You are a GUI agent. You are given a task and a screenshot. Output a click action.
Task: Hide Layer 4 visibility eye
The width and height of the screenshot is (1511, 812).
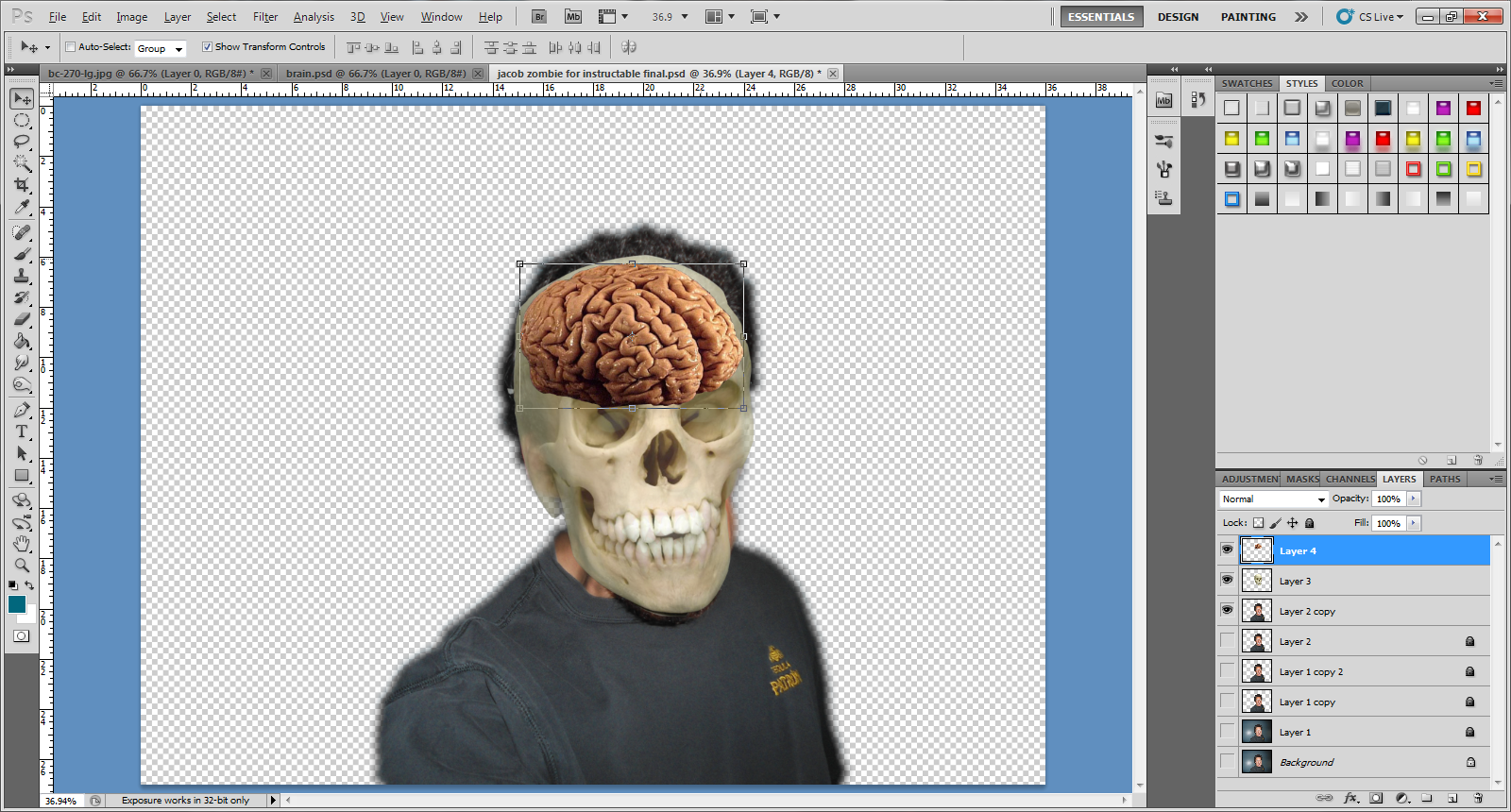1227,550
